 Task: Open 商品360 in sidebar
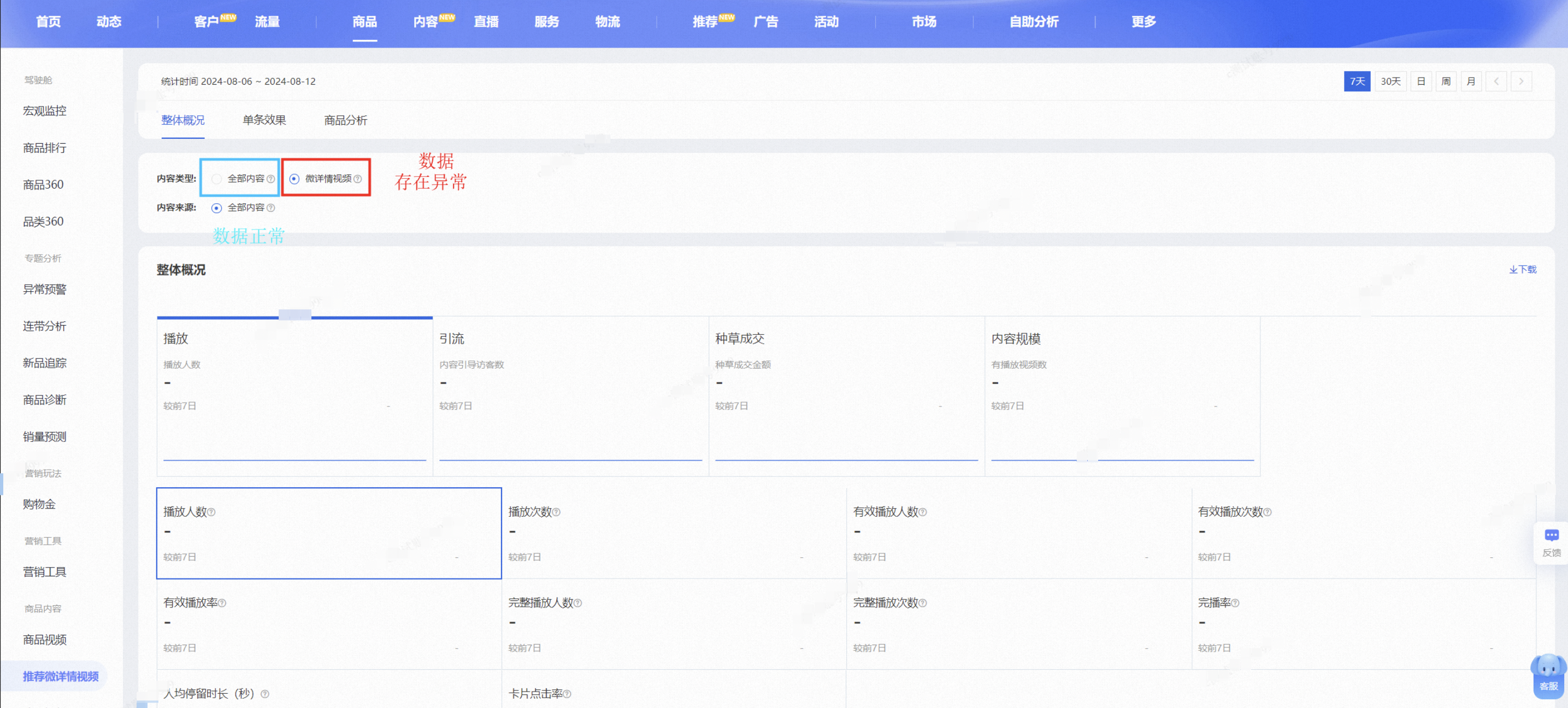[43, 185]
